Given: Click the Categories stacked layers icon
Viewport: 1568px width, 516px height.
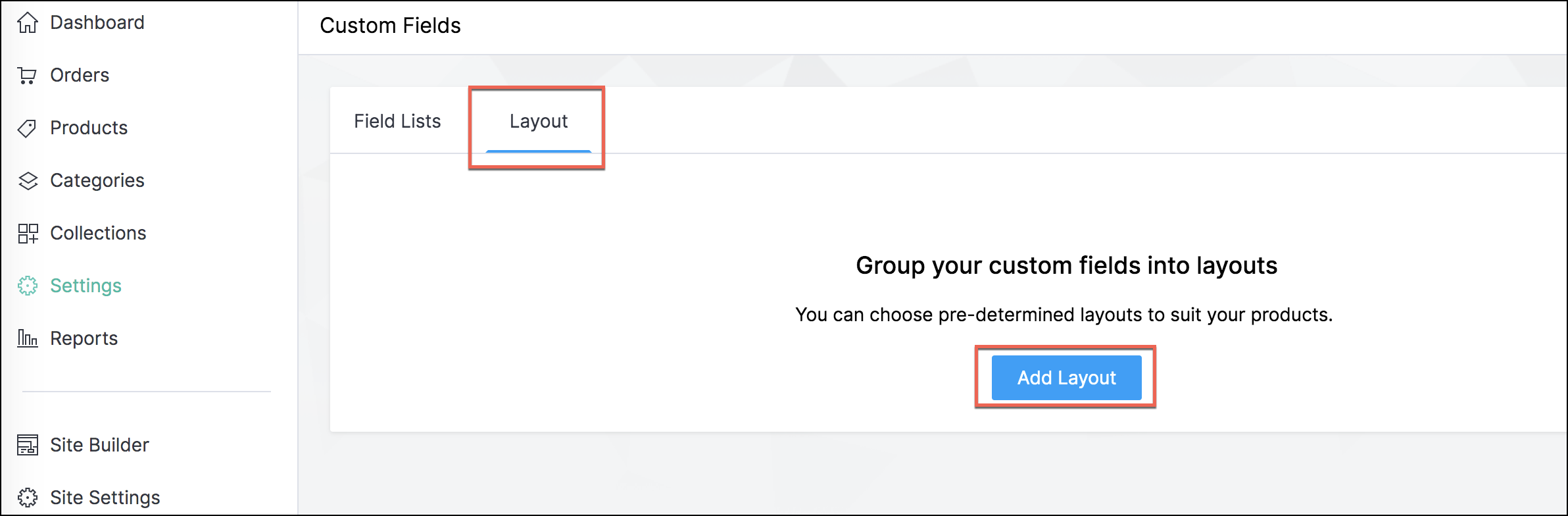Looking at the screenshot, I should click(28, 181).
